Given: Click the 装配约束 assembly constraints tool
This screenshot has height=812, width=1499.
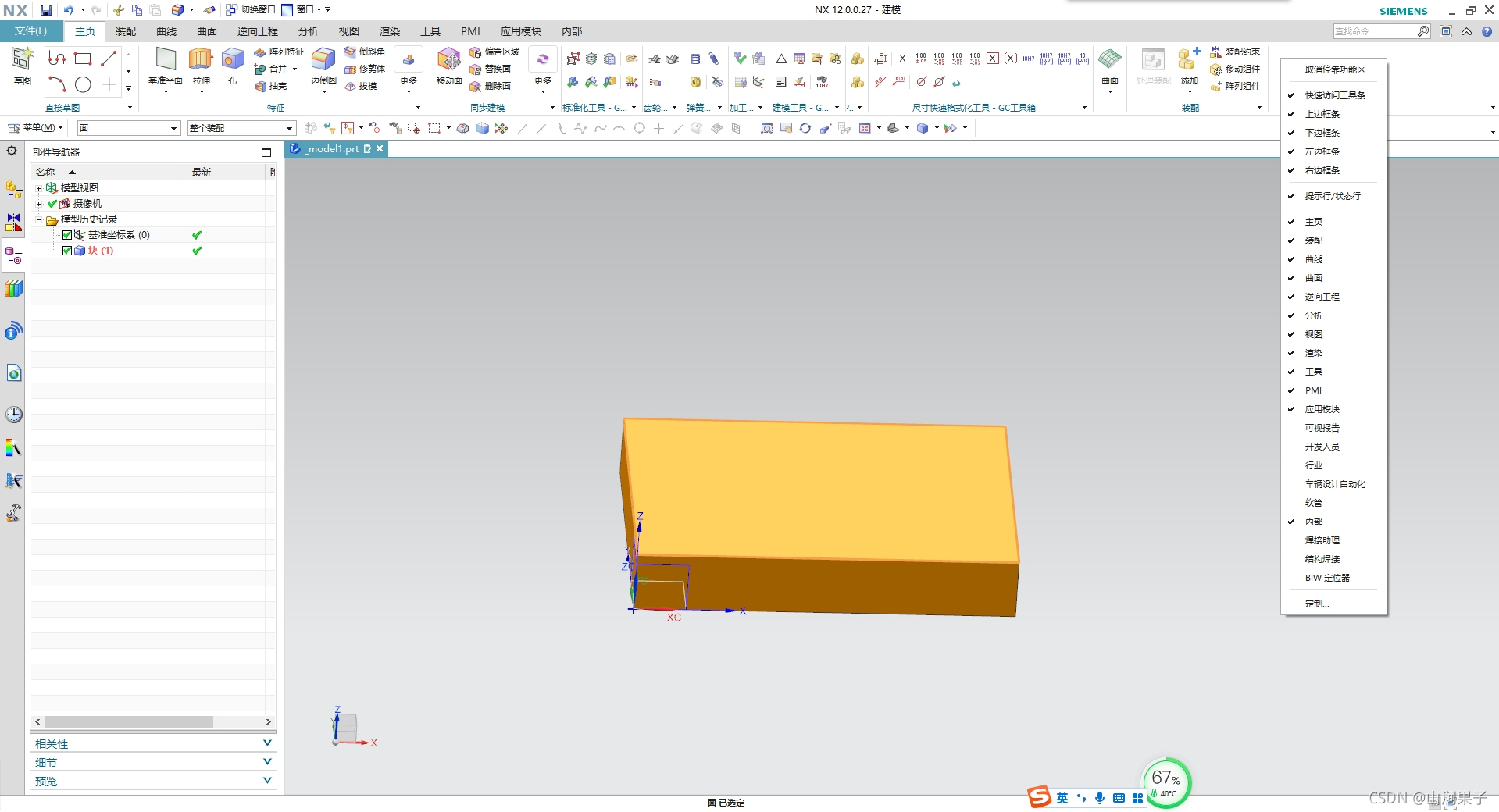Looking at the screenshot, I should click(1235, 52).
